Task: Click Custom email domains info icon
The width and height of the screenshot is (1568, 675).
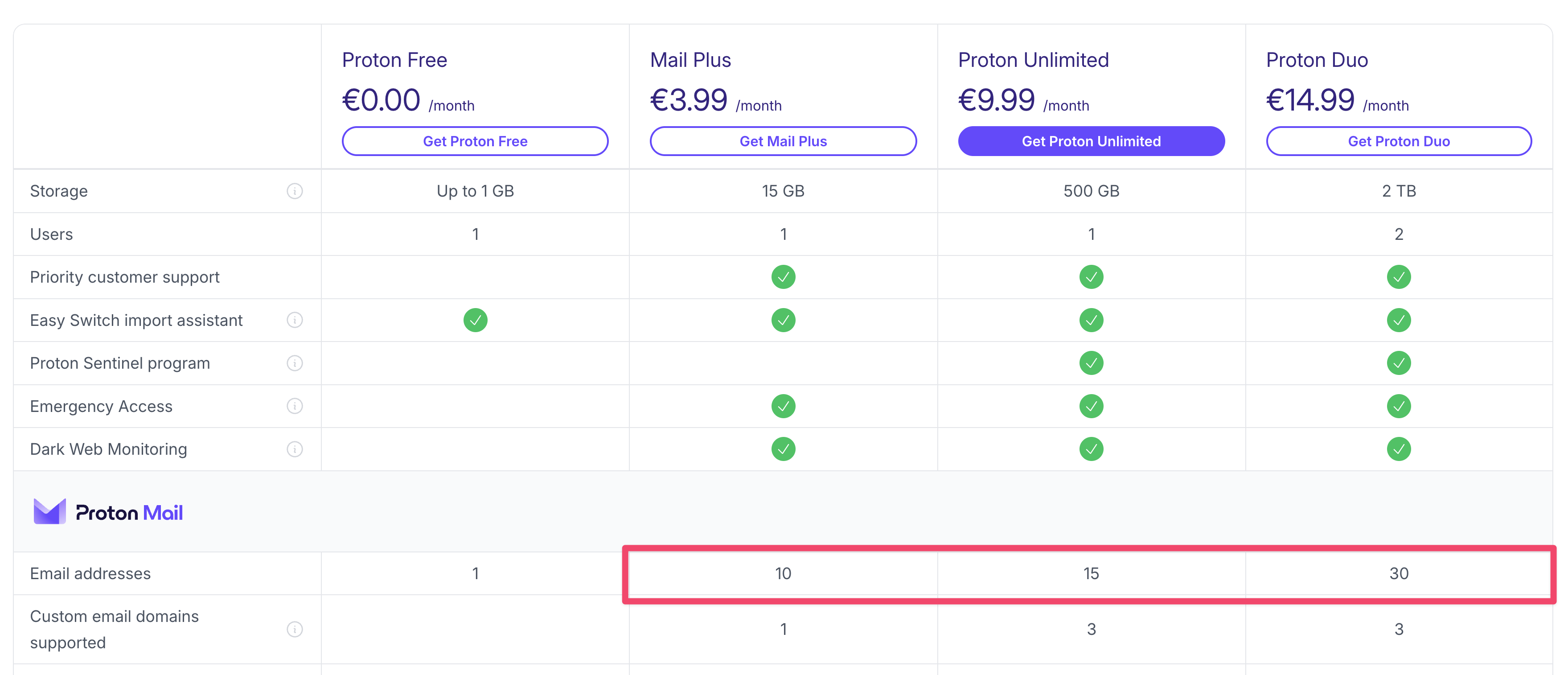Action: [295, 630]
